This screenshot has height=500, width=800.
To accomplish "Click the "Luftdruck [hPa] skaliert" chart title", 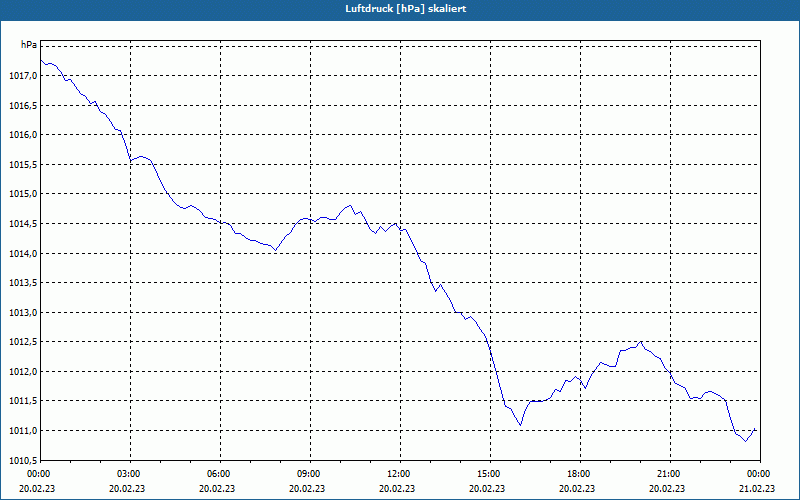I will point(405,9).
